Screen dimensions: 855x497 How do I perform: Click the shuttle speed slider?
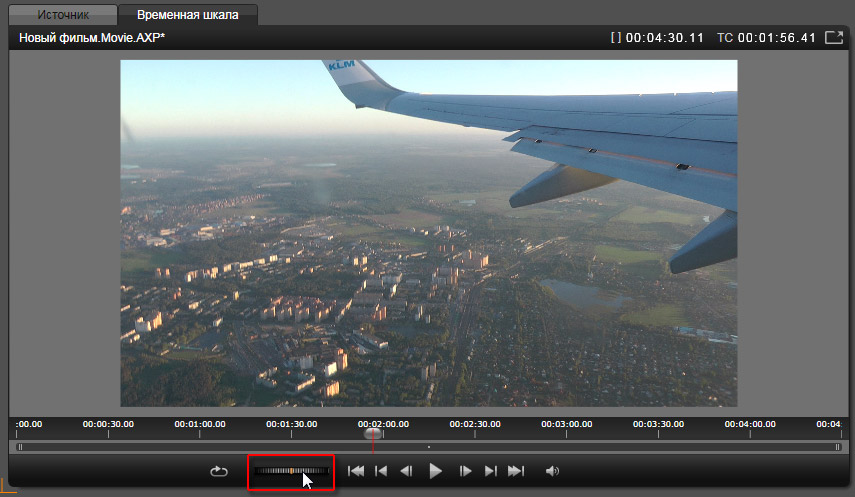(292, 471)
